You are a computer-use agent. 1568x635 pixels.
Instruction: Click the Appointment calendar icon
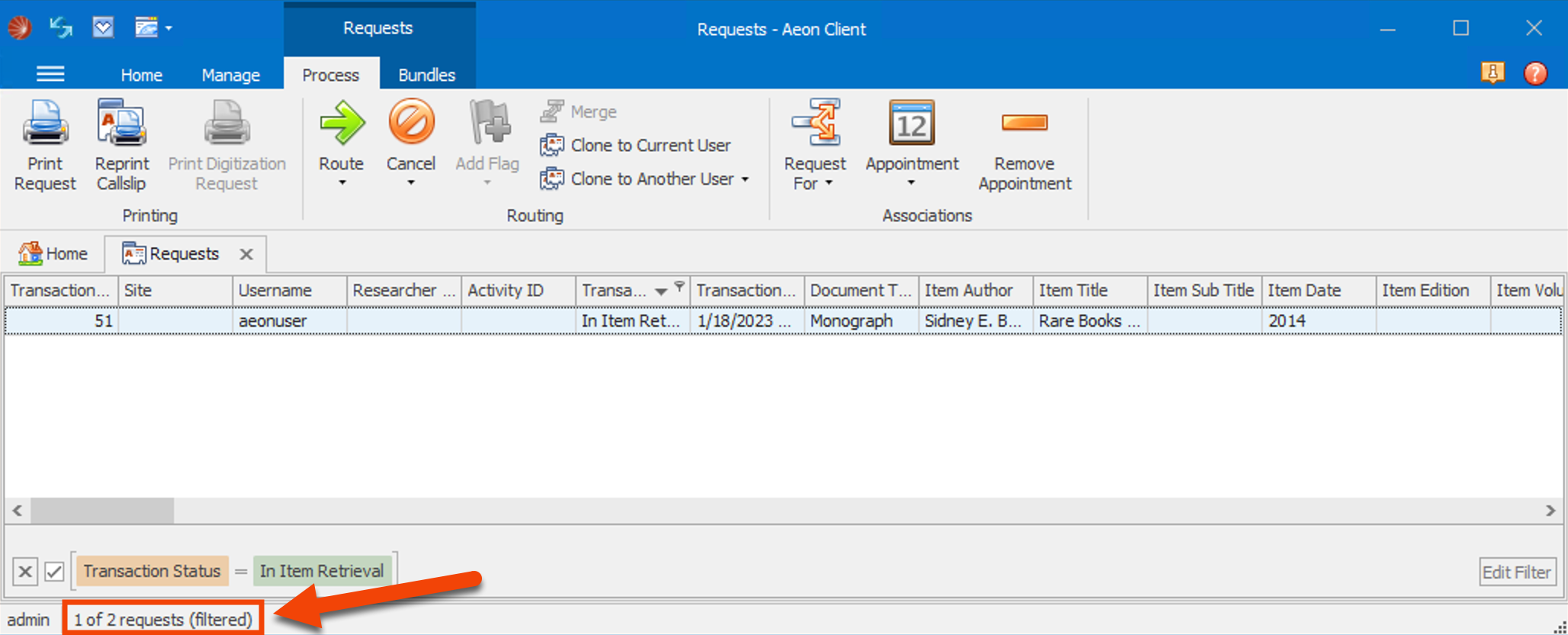[911, 124]
